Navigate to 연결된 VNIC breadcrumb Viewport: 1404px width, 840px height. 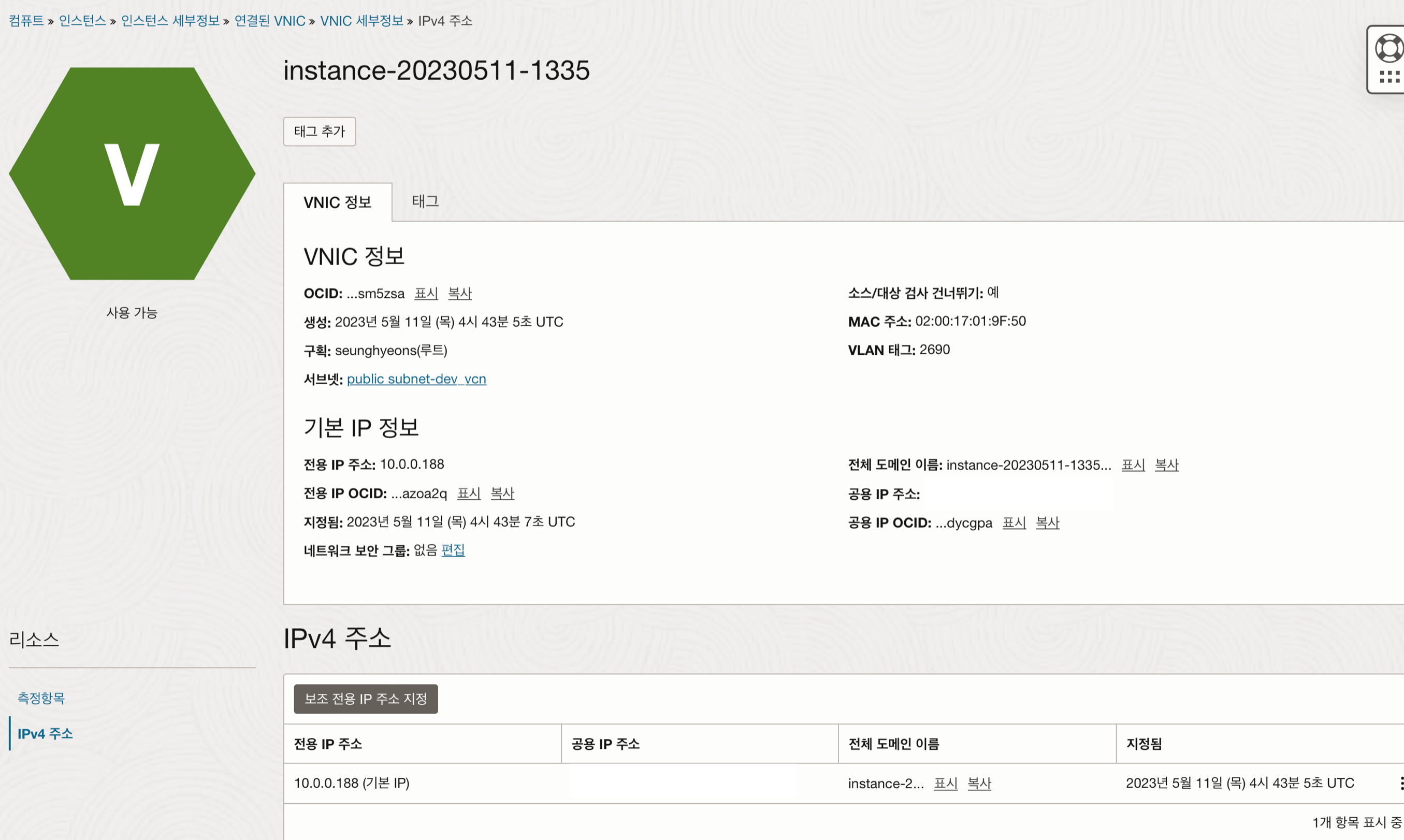coord(269,21)
